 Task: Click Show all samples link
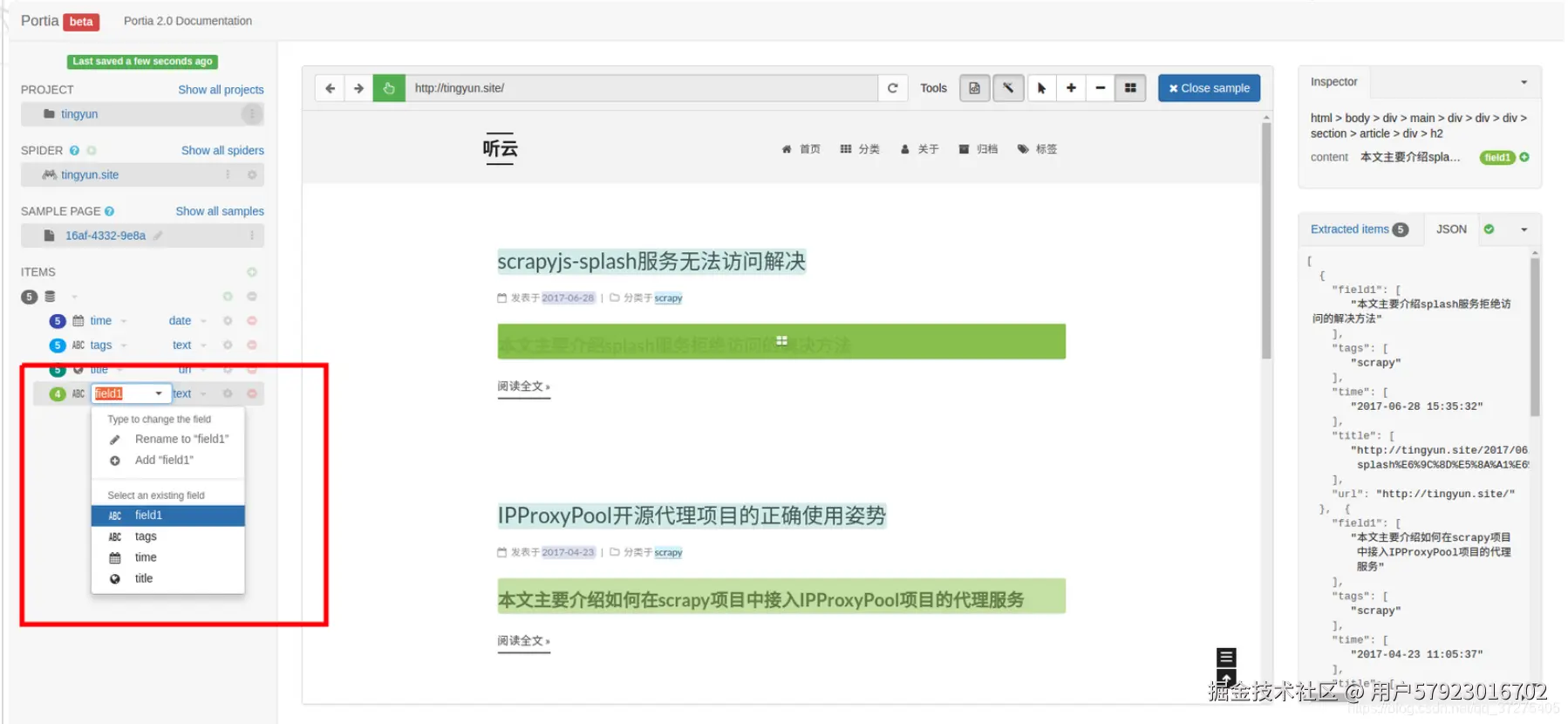pyautogui.click(x=220, y=212)
